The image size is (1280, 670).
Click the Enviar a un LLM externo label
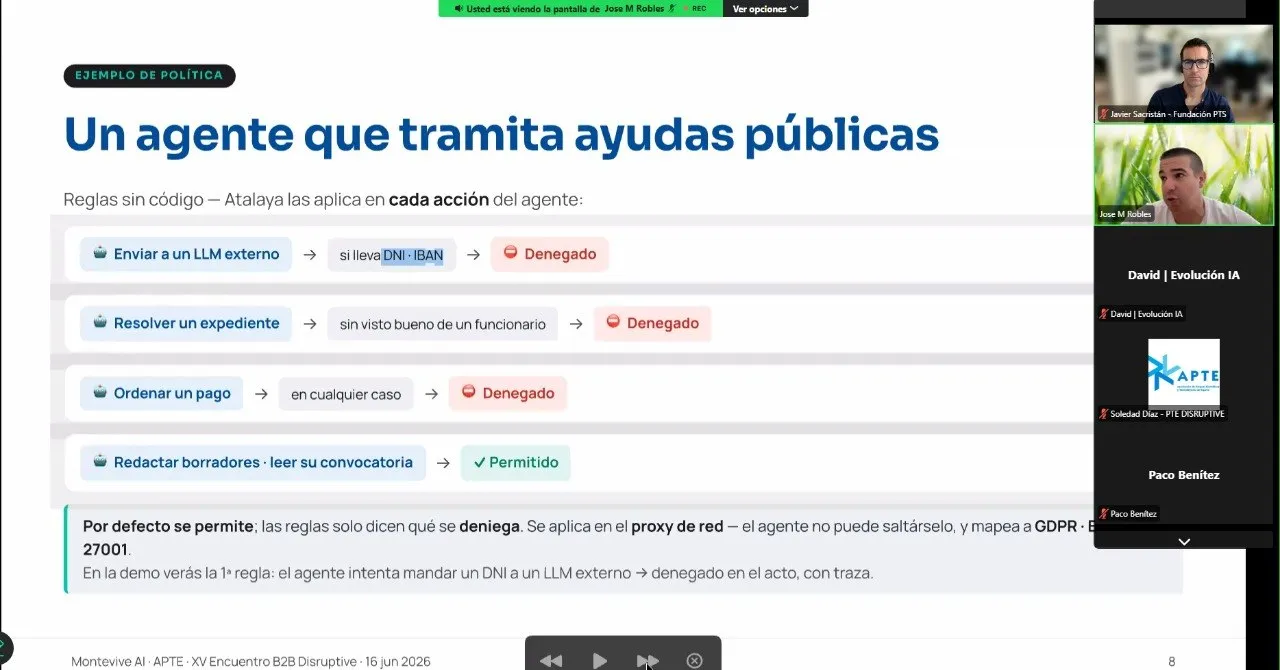tap(196, 254)
